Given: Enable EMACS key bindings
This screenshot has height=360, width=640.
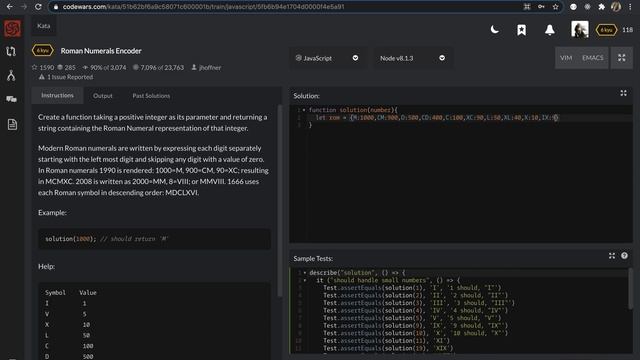Looking at the screenshot, I should point(592,58).
